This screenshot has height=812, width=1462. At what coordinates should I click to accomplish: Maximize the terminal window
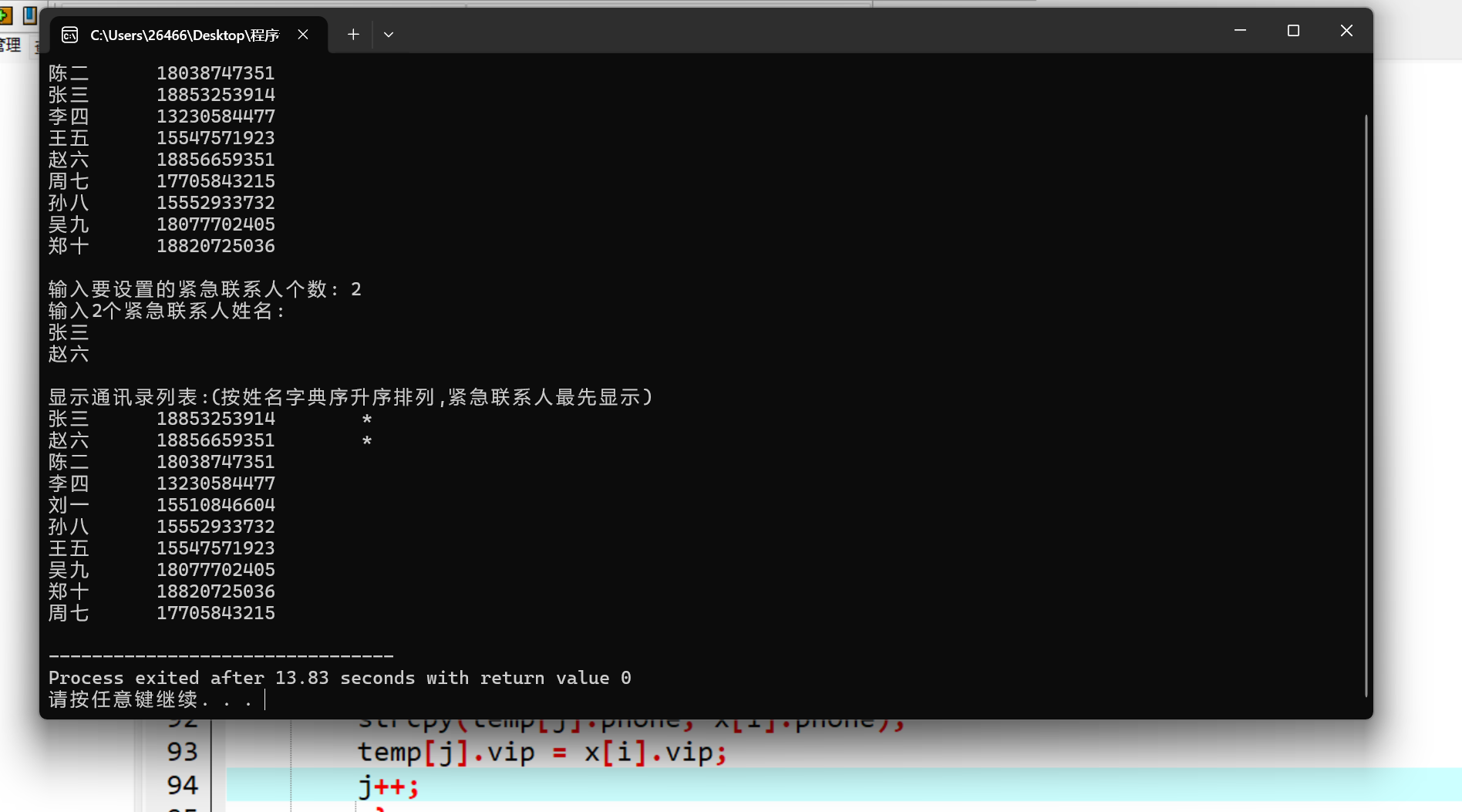pos(1293,31)
